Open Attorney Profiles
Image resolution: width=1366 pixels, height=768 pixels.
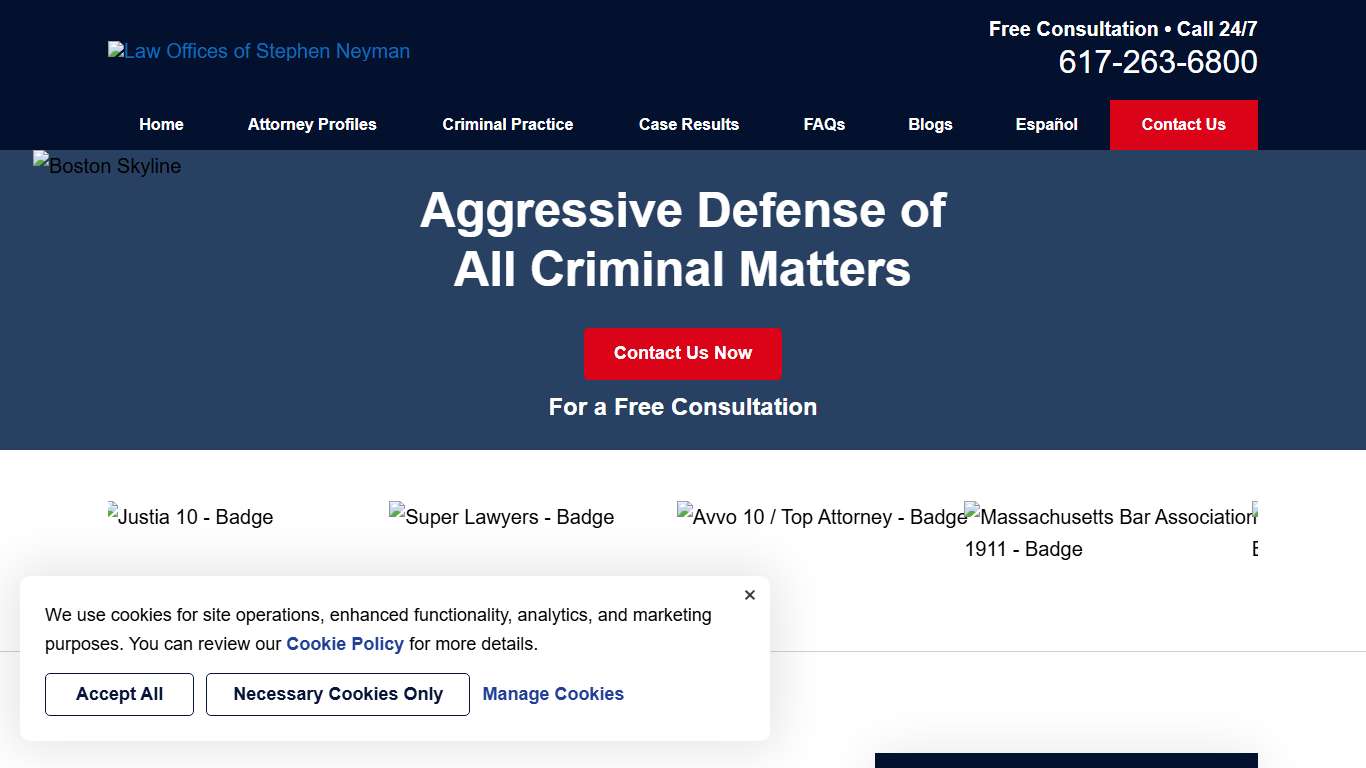pos(311,124)
